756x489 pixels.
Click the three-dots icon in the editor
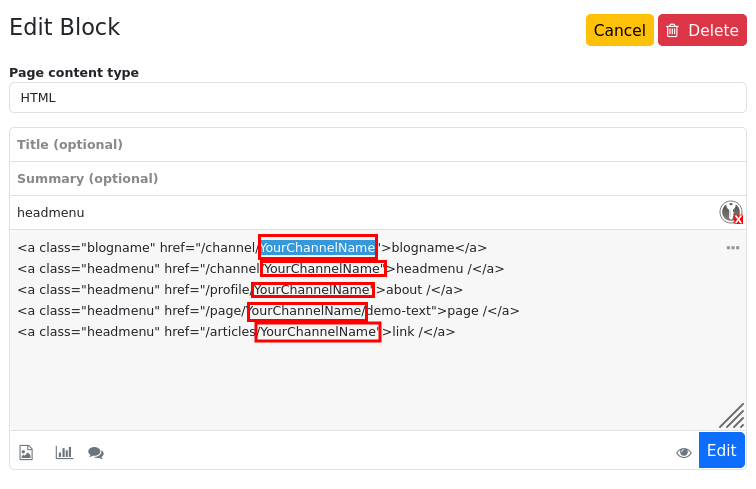point(733,247)
